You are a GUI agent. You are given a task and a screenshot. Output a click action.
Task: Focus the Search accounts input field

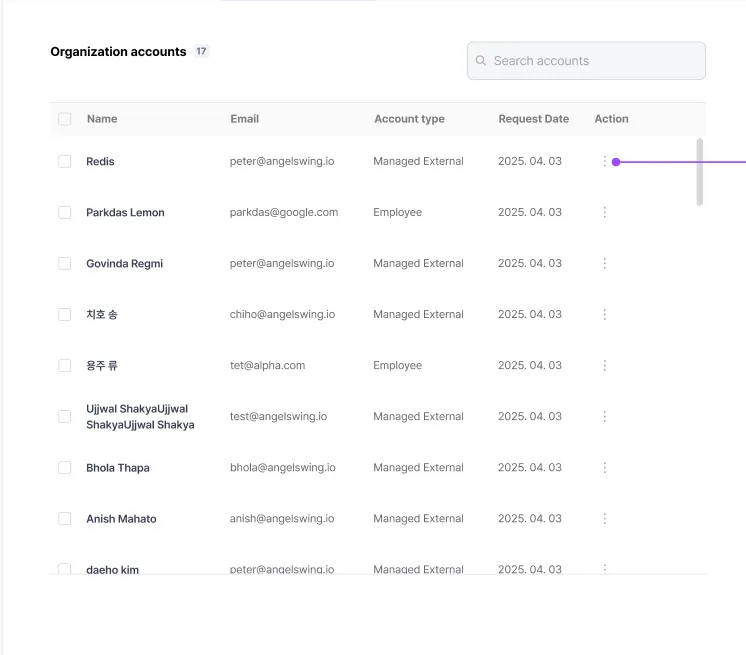(595, 61)
